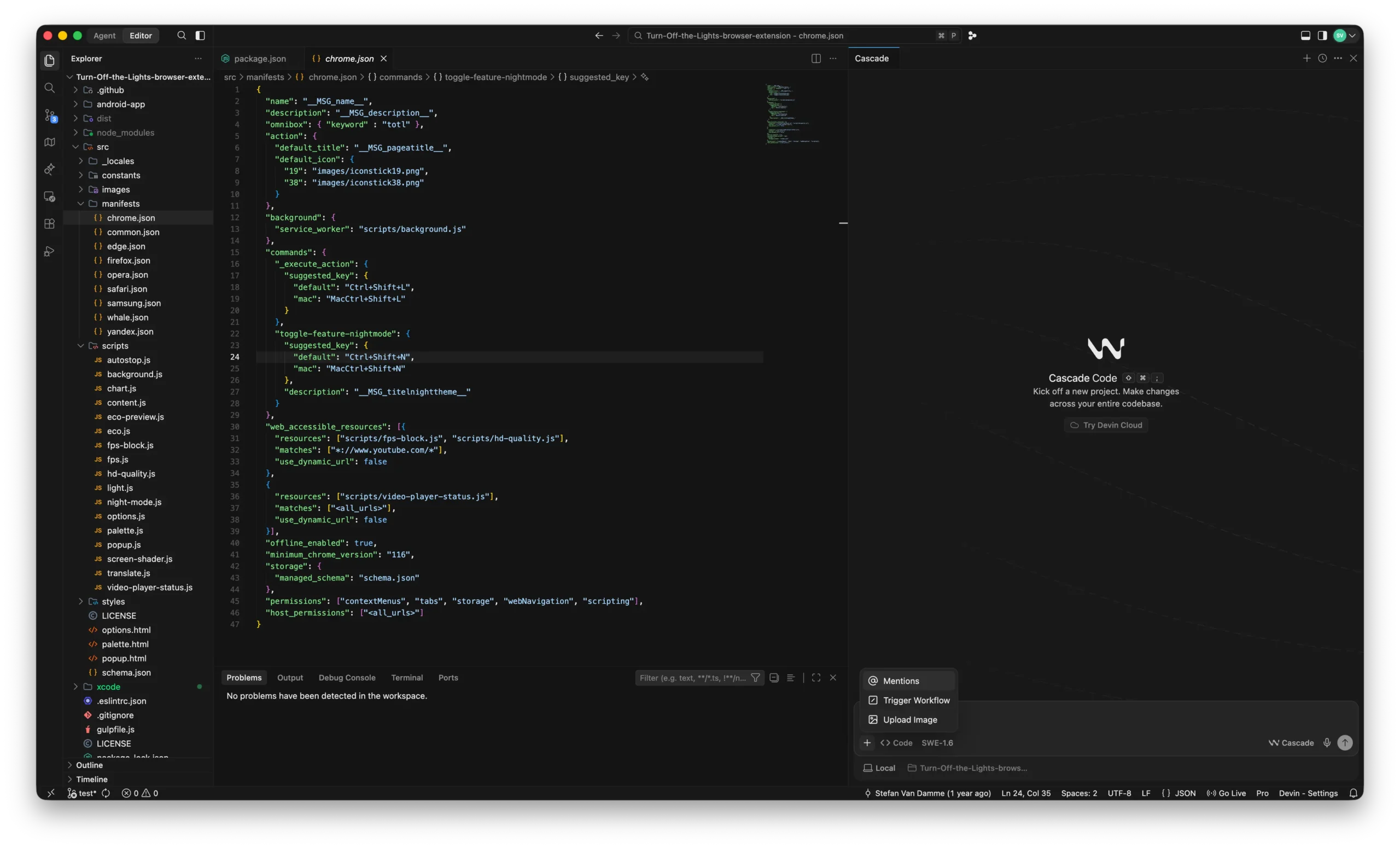Open the Explorer view in activity bar
The image size is (1400, 848).
(49, 60)
